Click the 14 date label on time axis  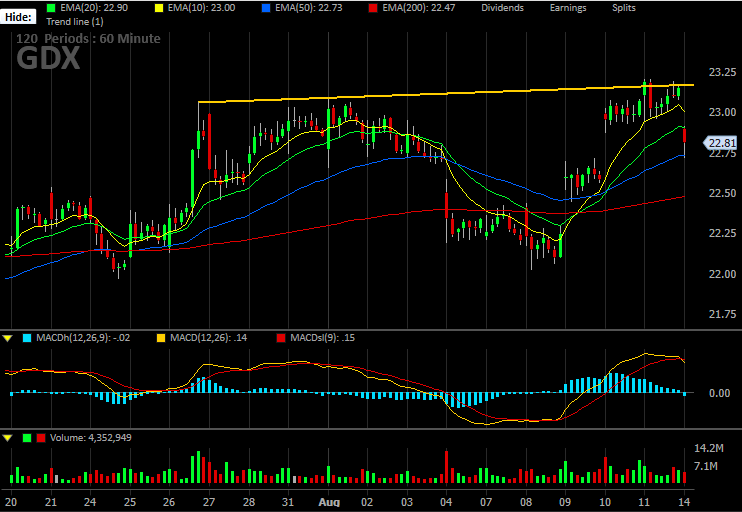coord(684,502)
